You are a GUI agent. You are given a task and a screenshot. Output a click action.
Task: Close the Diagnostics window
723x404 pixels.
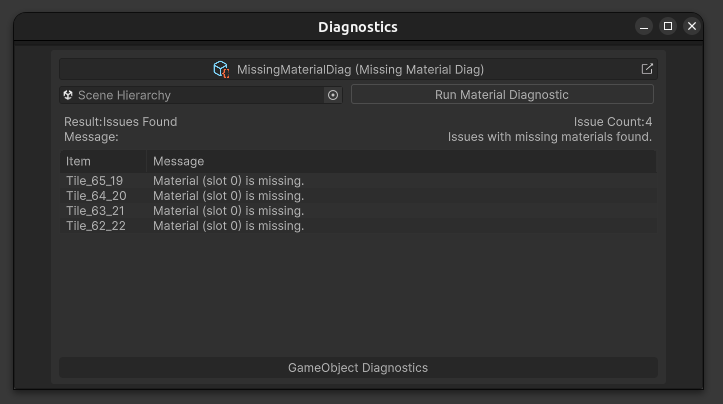[x=692, y=26]
